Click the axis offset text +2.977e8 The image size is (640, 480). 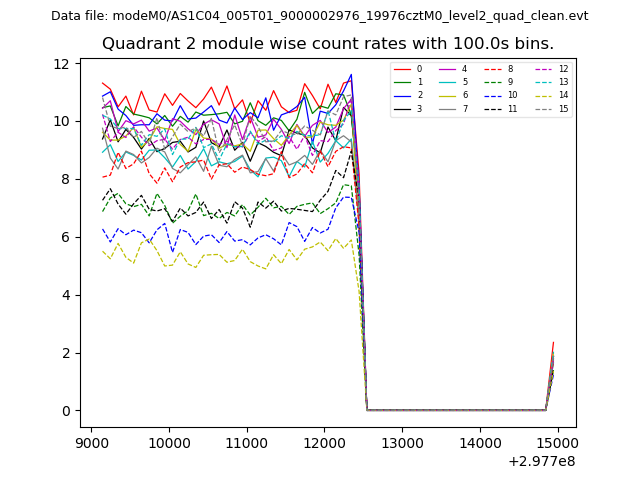tap(542, 461)
